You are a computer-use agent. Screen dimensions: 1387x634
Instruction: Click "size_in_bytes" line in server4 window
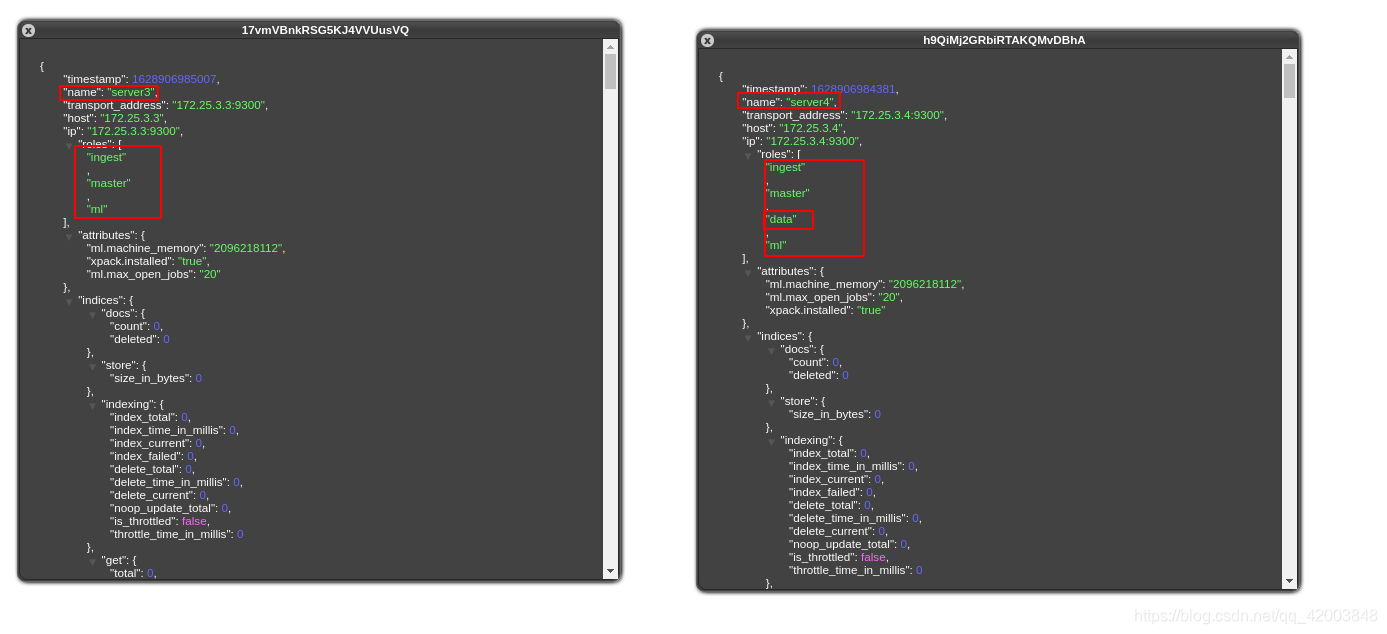point(835,414)
